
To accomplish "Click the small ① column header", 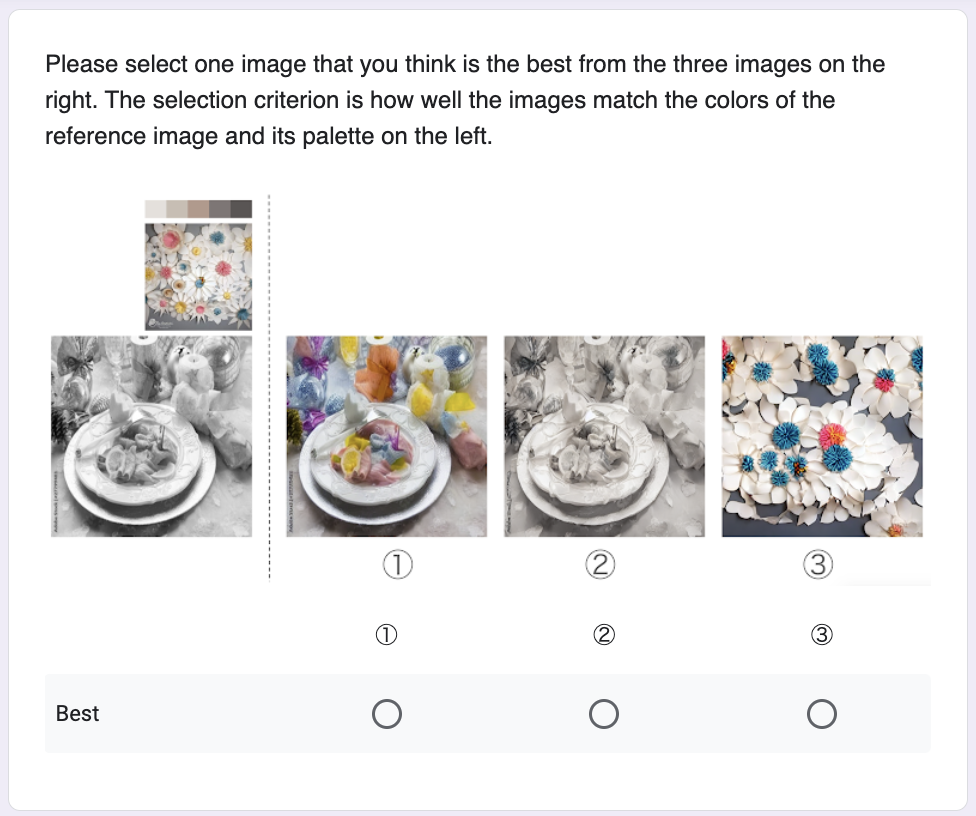I will 386,635.
